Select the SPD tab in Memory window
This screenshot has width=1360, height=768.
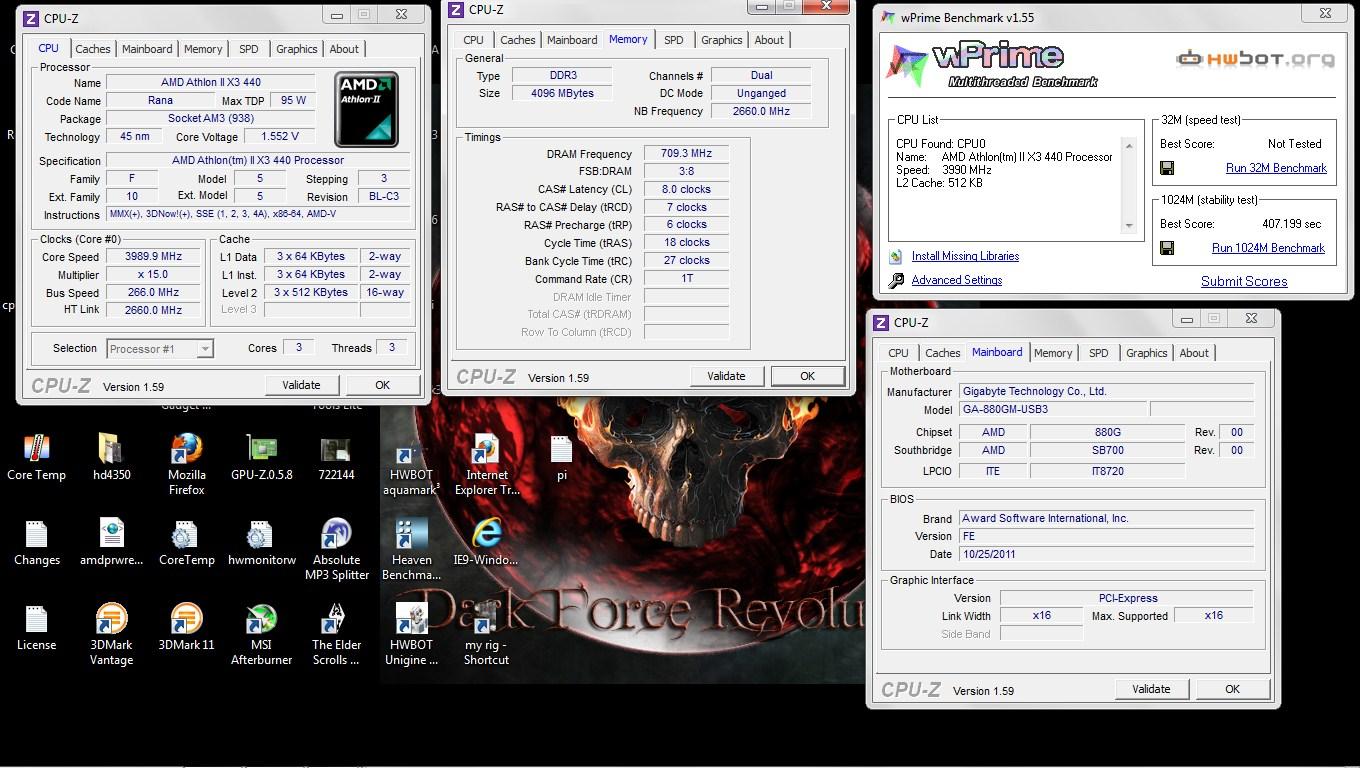click(x=674, y=40)
